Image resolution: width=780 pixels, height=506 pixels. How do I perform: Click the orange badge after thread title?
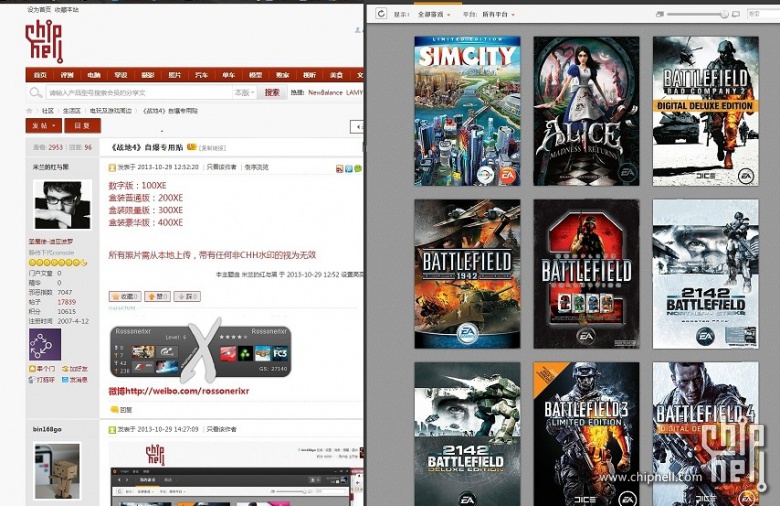coord(192,147)
